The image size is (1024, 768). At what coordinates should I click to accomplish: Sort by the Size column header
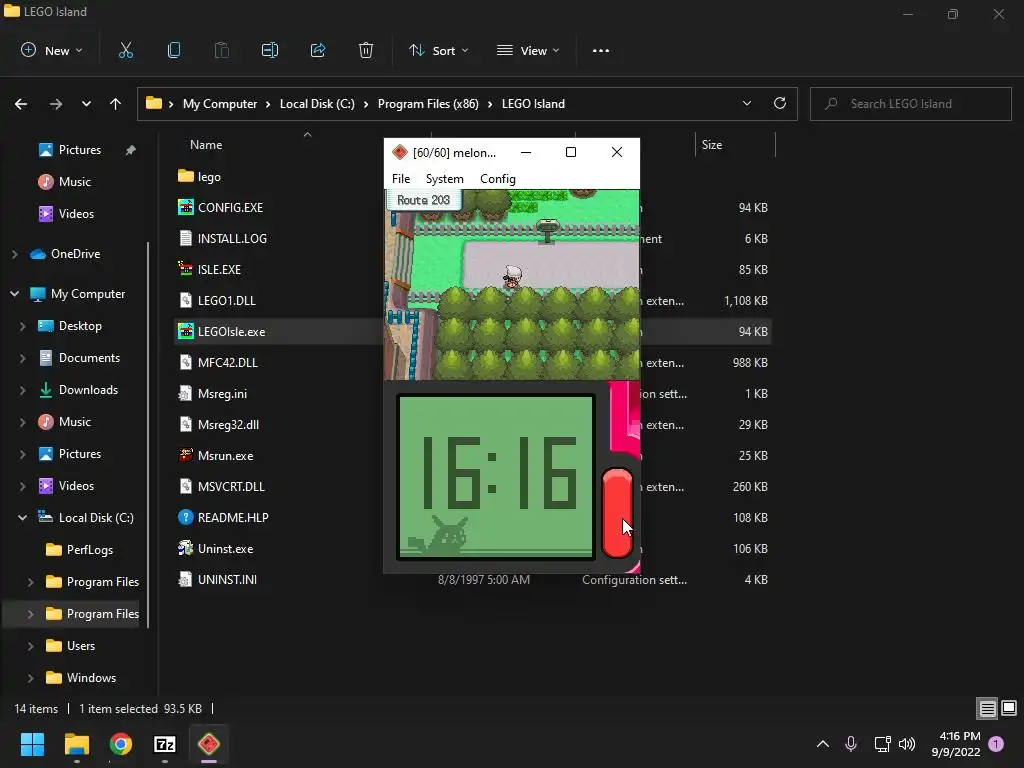(x=712, y=145)
